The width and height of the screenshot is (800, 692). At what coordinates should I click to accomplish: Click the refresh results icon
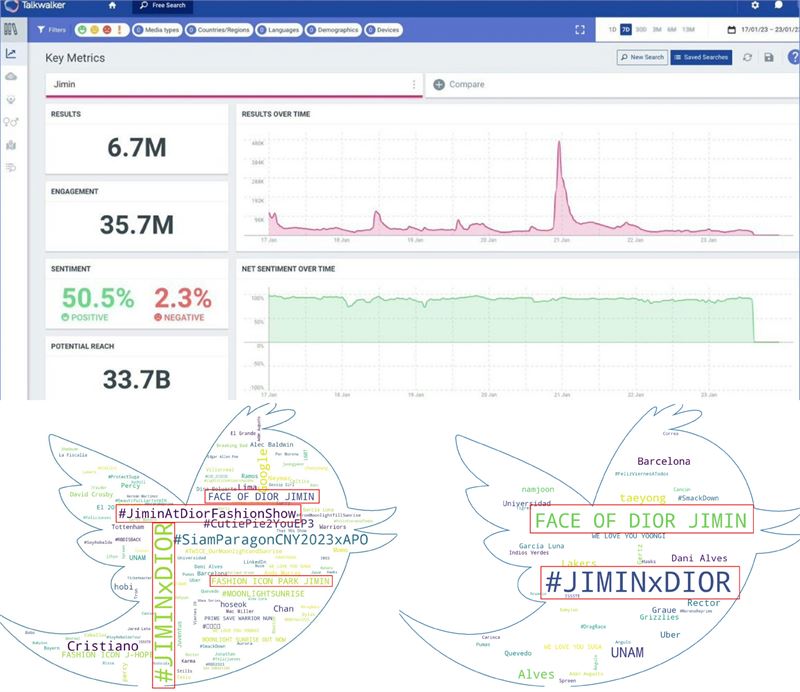click(747, 58)
